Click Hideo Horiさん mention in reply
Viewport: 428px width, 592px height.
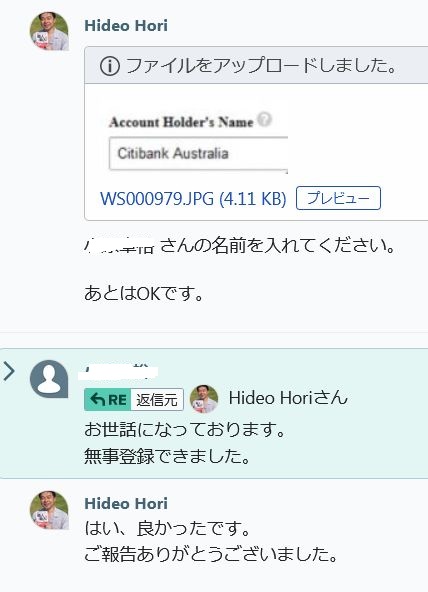pyautogui.click(x=288, y=398)
